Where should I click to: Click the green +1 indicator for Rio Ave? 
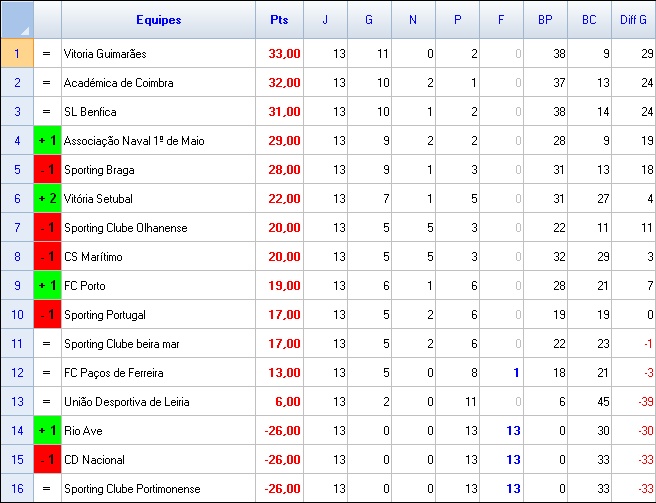click(47, 431)
